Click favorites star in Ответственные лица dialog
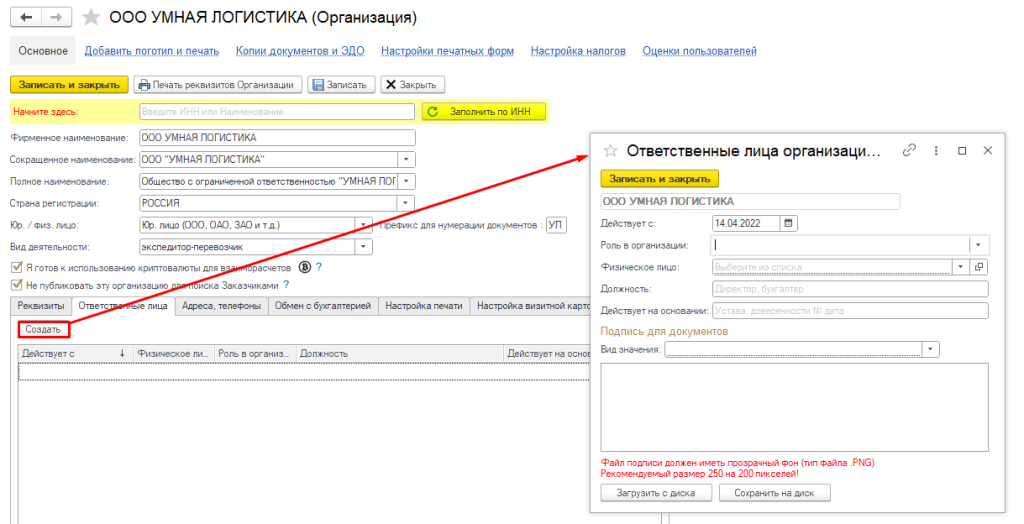This screenshot has height=524, width=1024. coord(610,151)
